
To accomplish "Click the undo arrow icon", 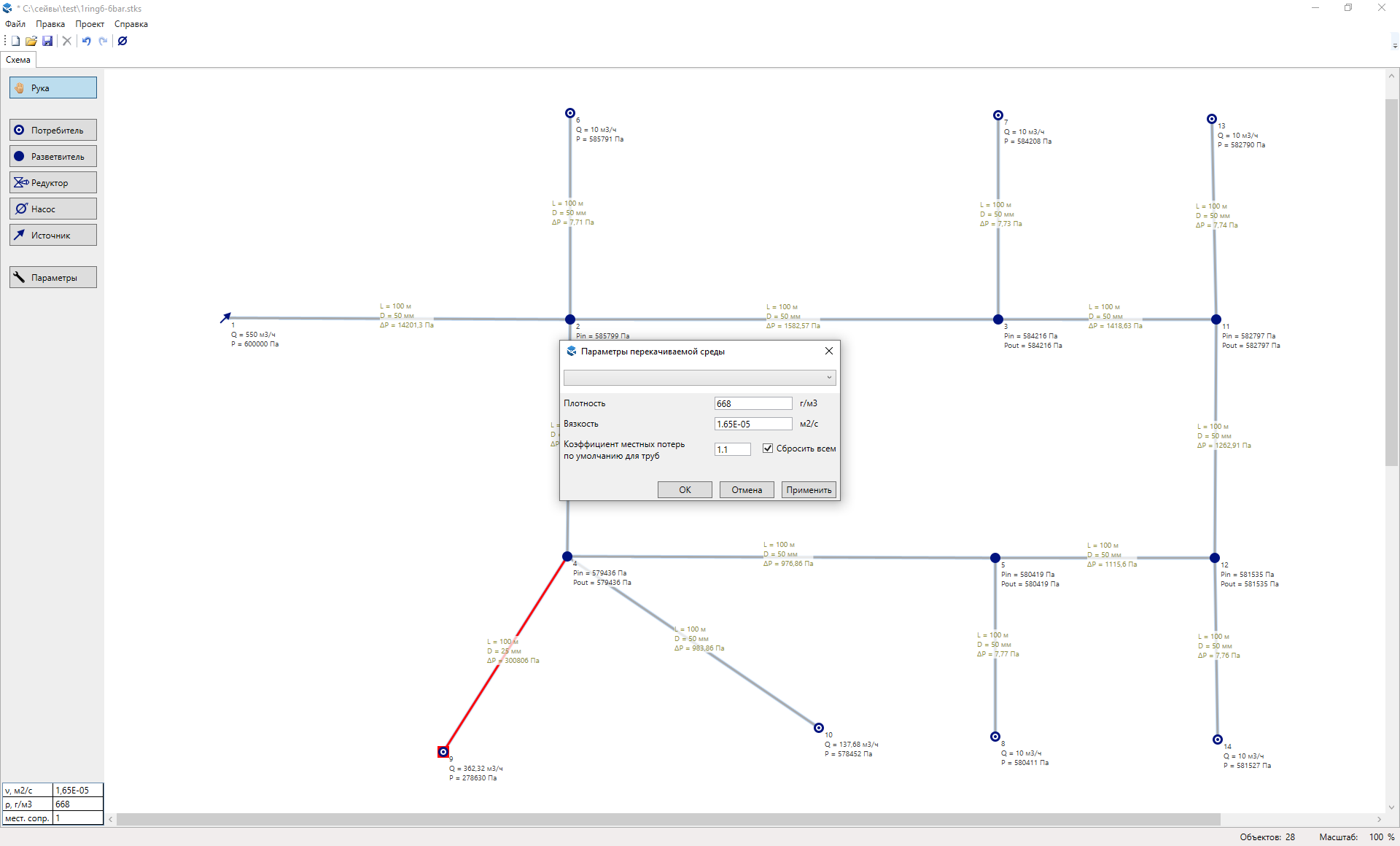I will tap(86, 41).
